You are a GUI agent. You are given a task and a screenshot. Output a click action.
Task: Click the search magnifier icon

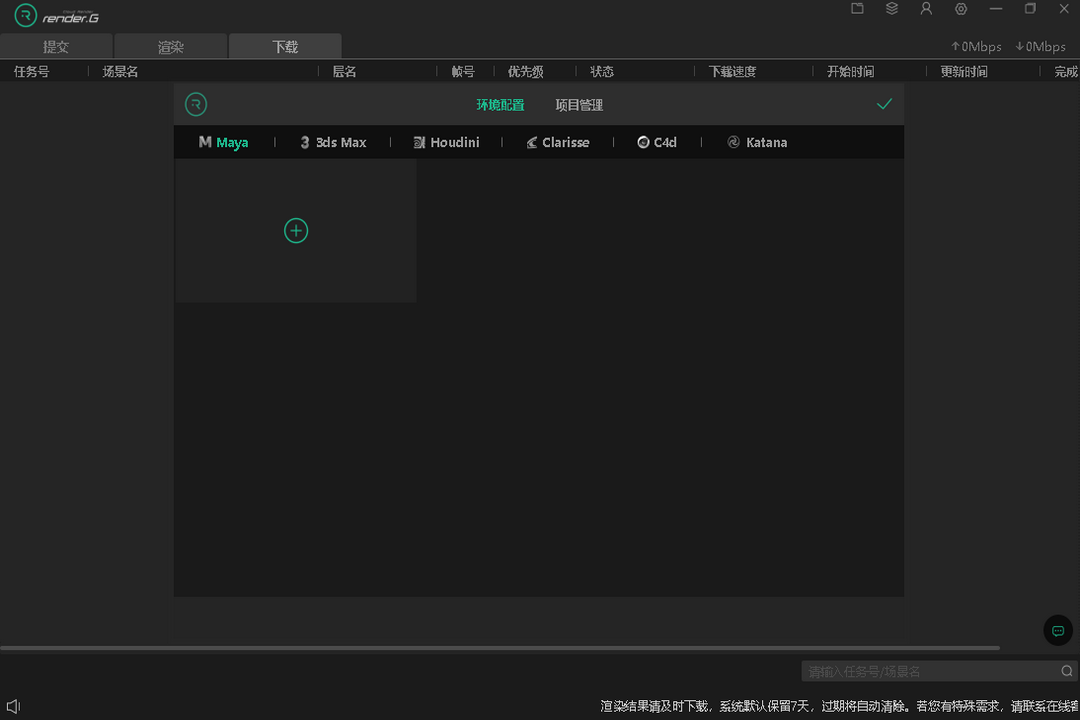click(x=1067, y=671)
